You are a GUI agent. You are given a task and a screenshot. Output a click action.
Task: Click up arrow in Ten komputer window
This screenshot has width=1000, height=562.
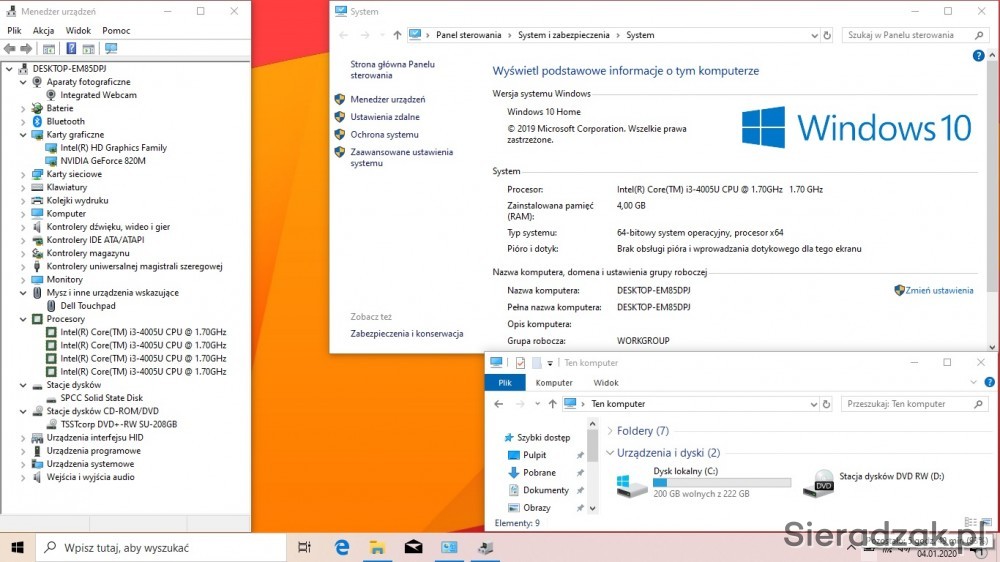[x=552, y=404]
